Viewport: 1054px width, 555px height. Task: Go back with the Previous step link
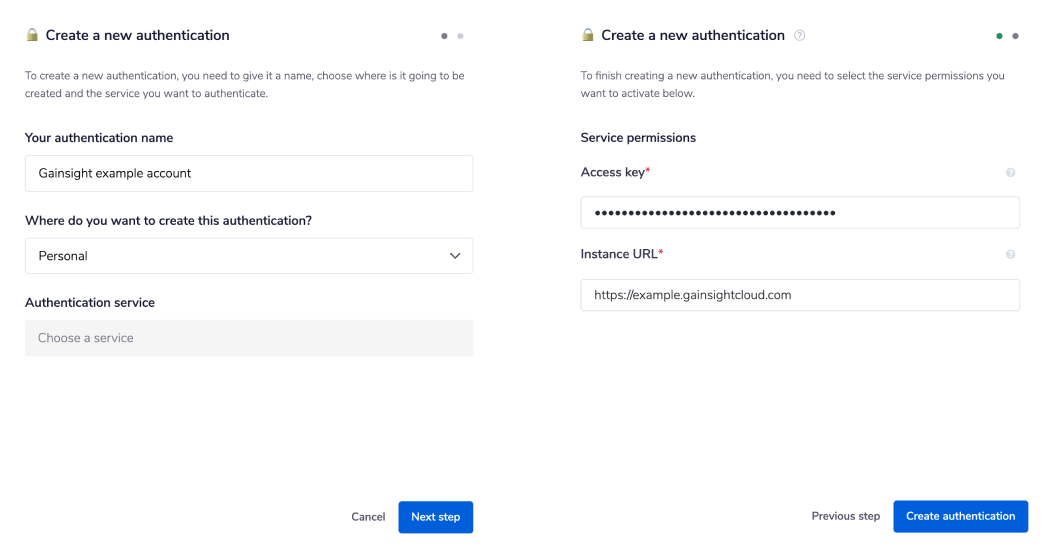point(845,516)
